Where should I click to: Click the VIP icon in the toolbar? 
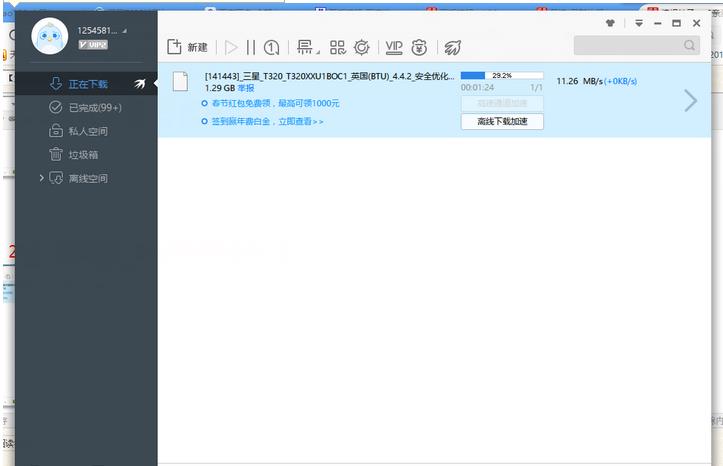[x=393, y=47]
